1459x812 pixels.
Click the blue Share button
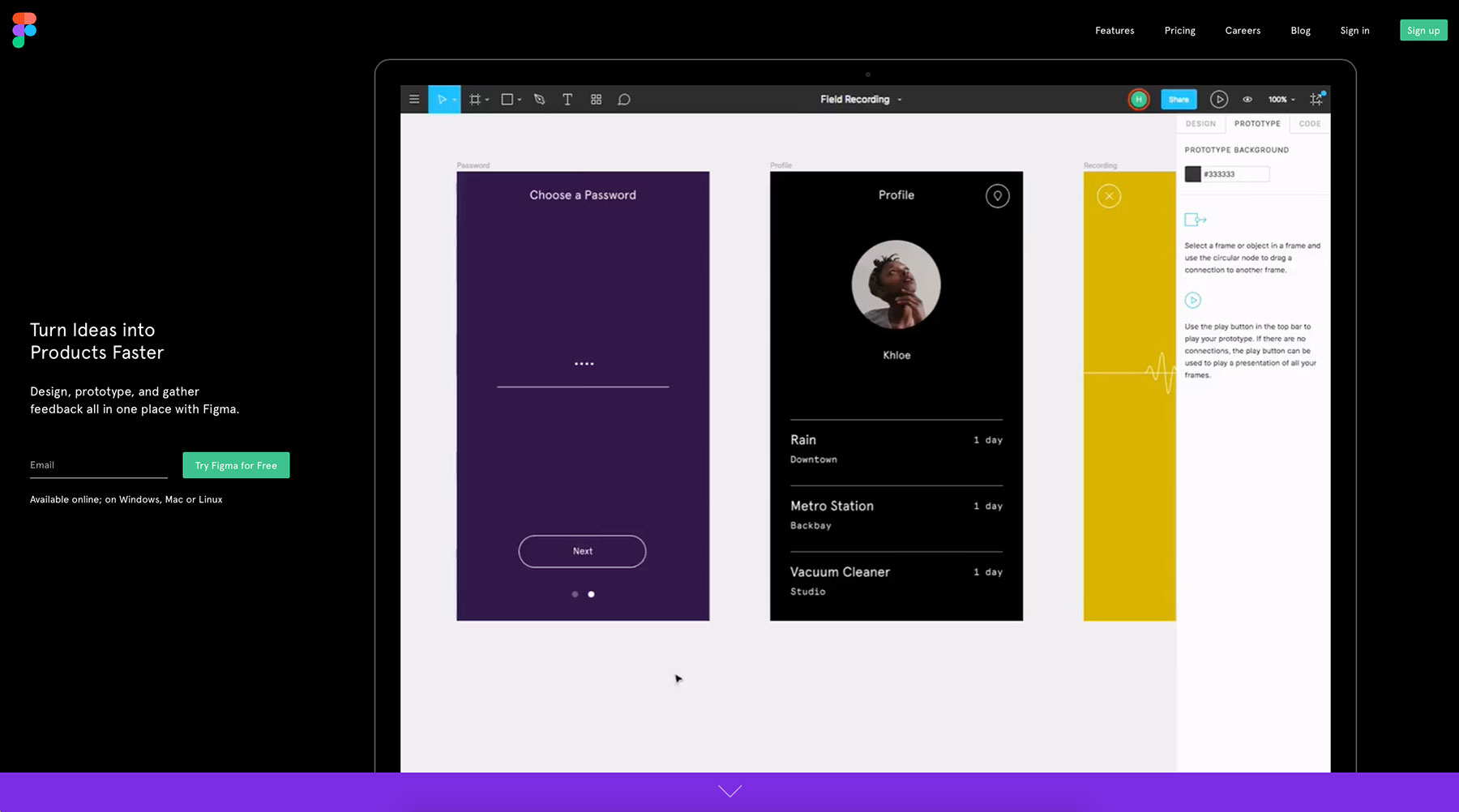(1179, 100)
